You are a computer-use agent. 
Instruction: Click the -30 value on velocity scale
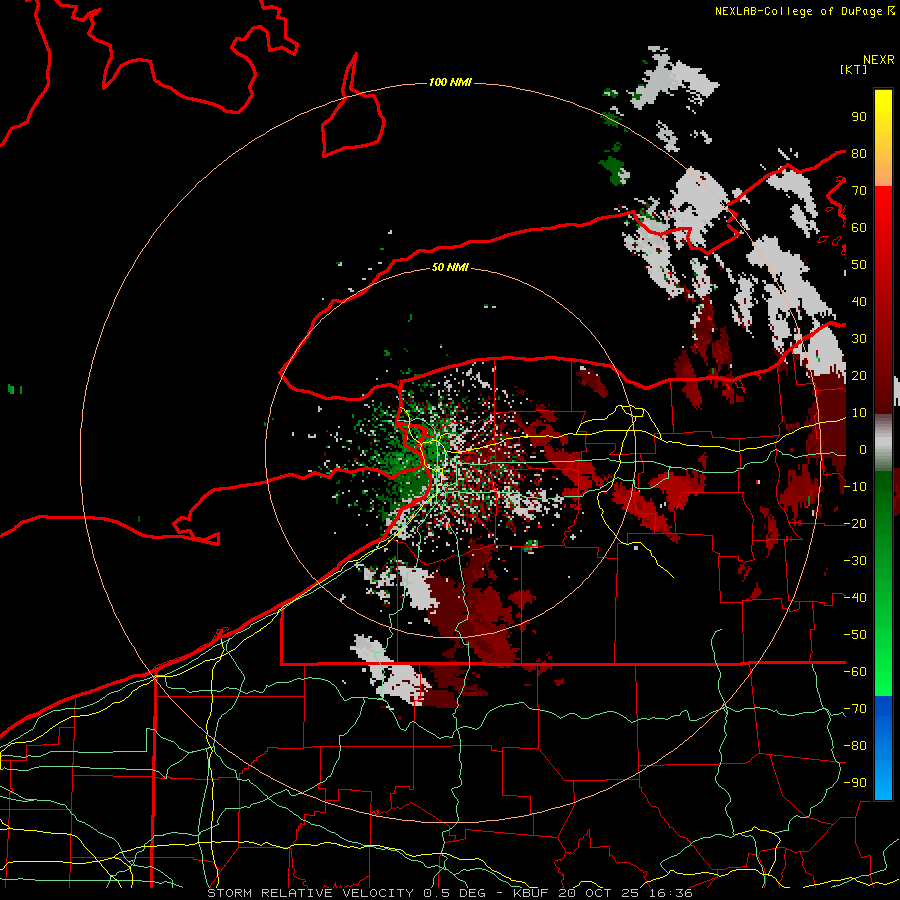(x=855, y=561)
